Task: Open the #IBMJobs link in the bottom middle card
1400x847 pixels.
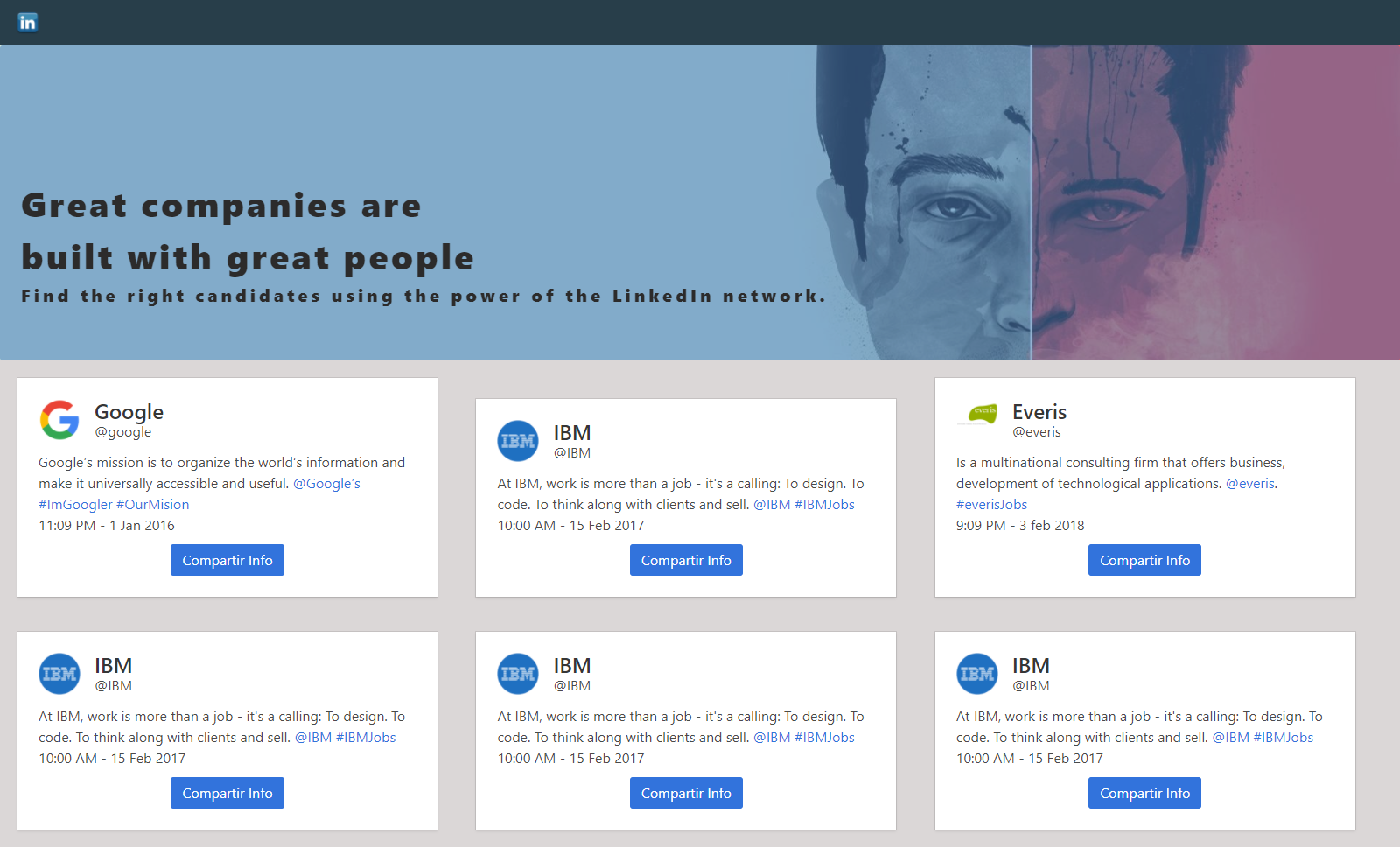Action: pyautogui.click(x=824, y=738)
